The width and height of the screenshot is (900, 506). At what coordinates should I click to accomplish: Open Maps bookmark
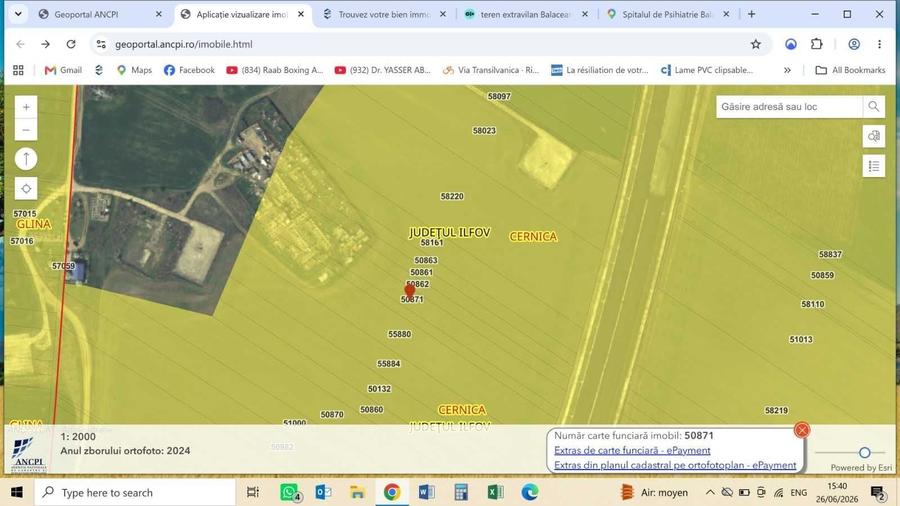click(x=134, y=70)
